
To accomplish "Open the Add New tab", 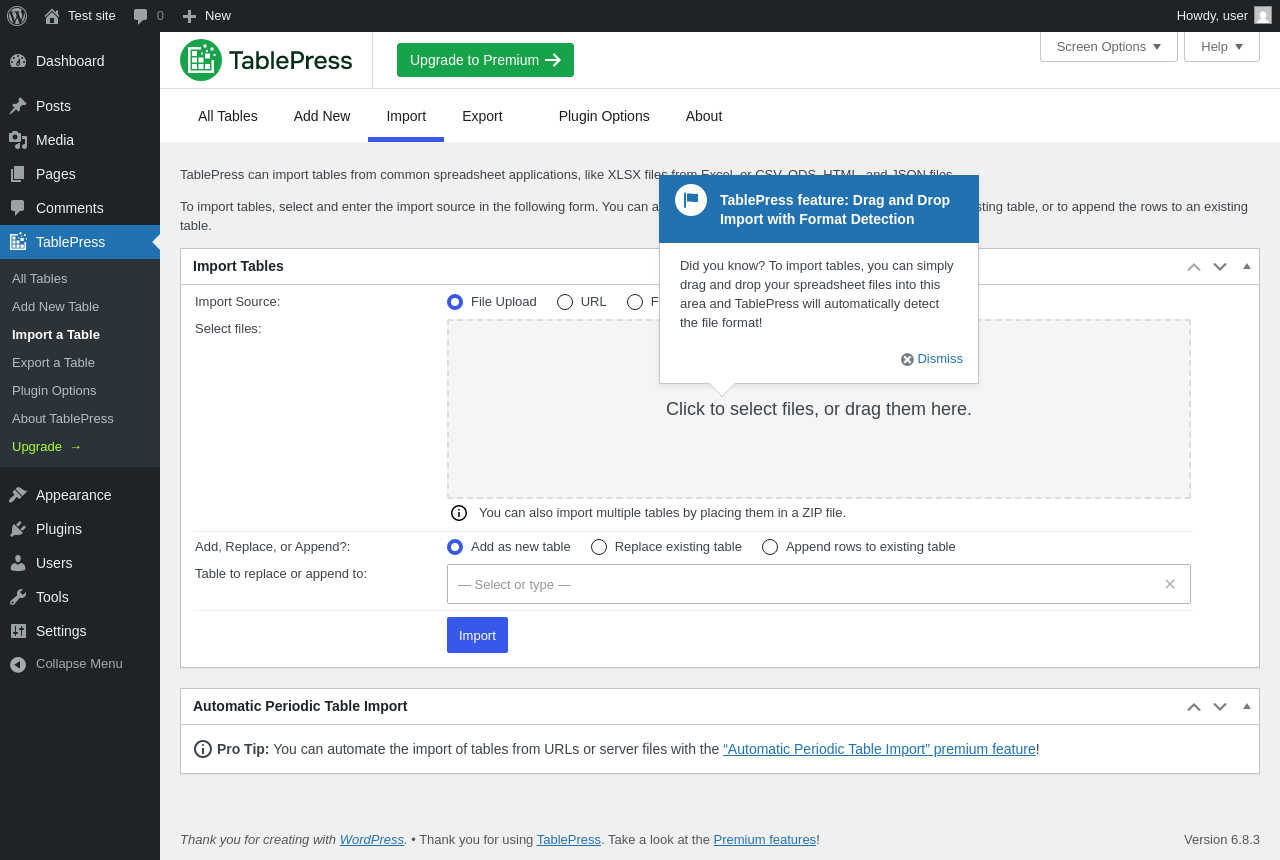I will [x=322, y=116].
